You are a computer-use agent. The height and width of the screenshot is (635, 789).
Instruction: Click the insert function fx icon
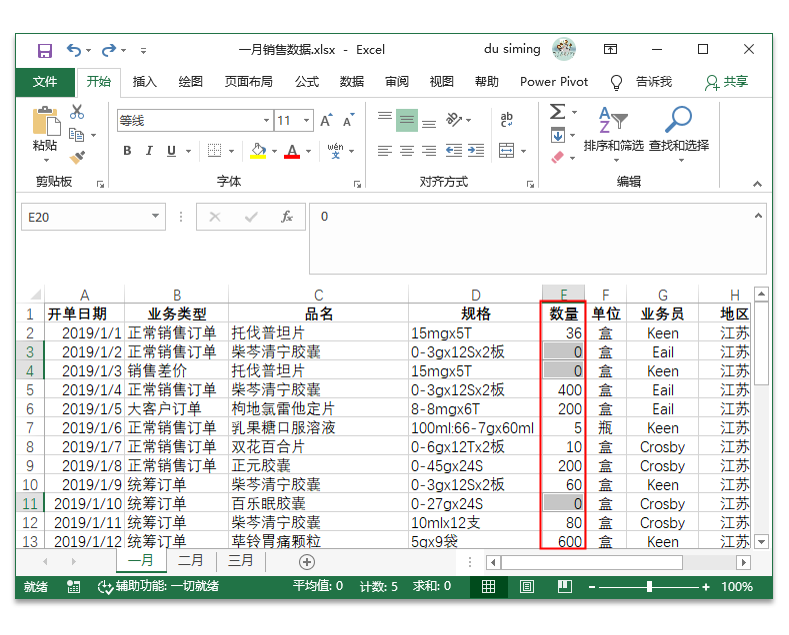click(x=287, y=217)
